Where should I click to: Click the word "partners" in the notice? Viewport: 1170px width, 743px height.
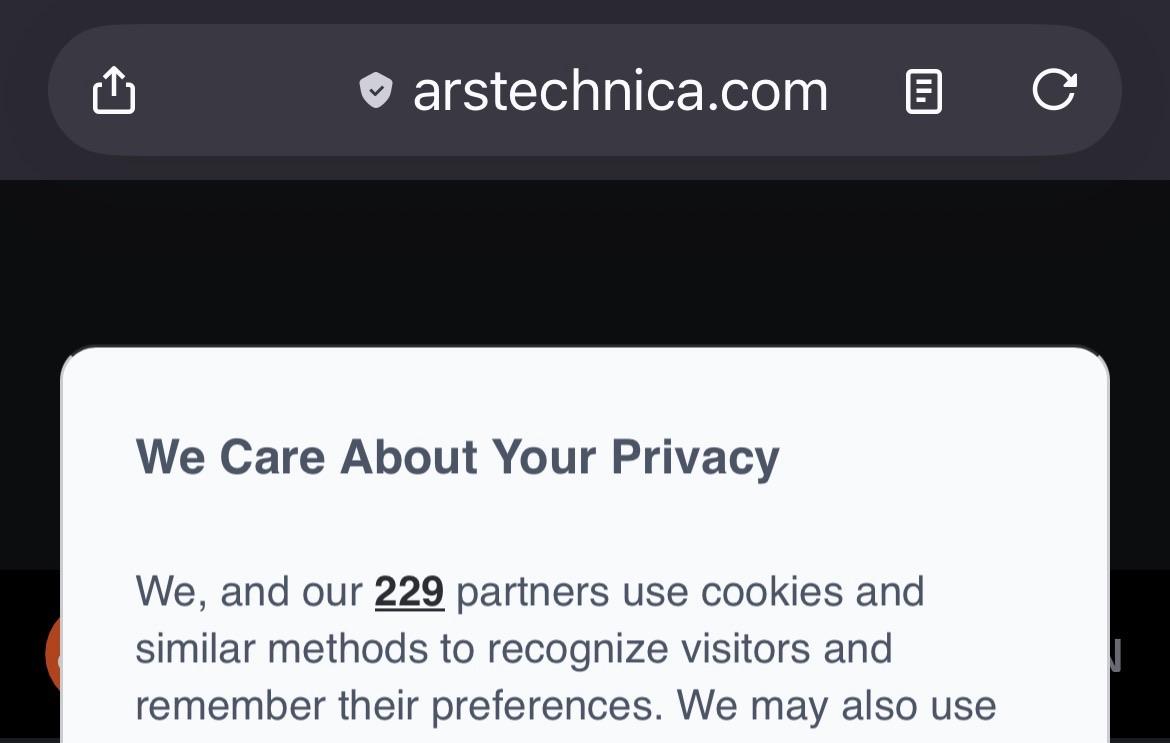tap(533, 591)
